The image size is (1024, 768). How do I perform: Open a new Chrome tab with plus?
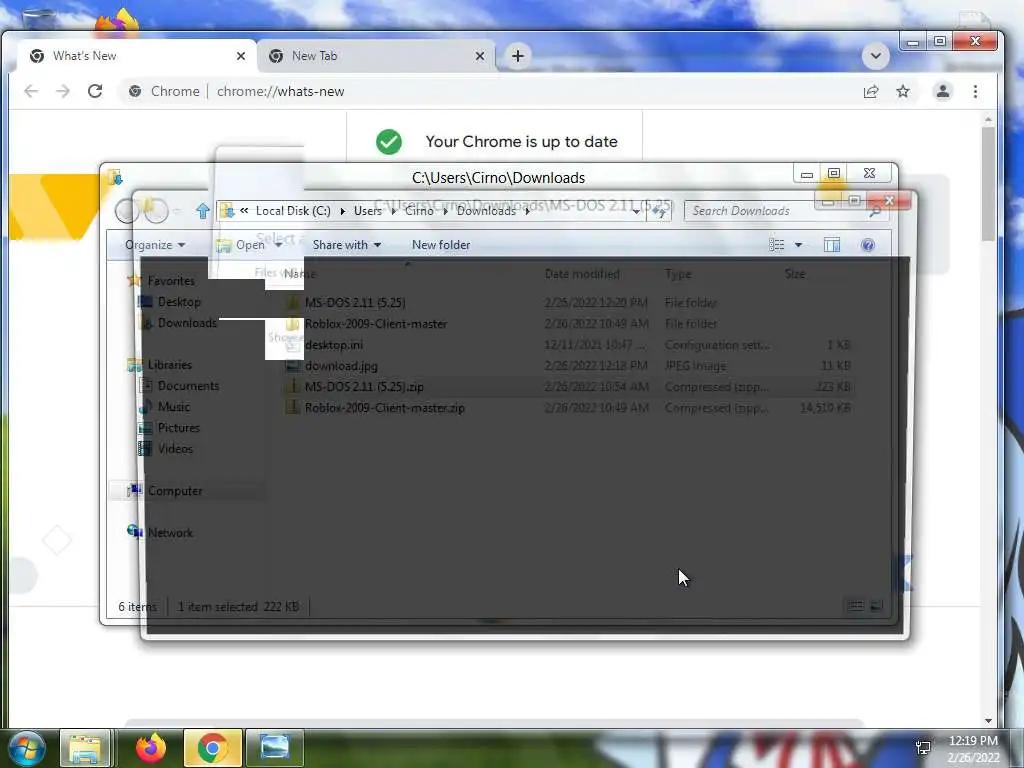(517, 56)
